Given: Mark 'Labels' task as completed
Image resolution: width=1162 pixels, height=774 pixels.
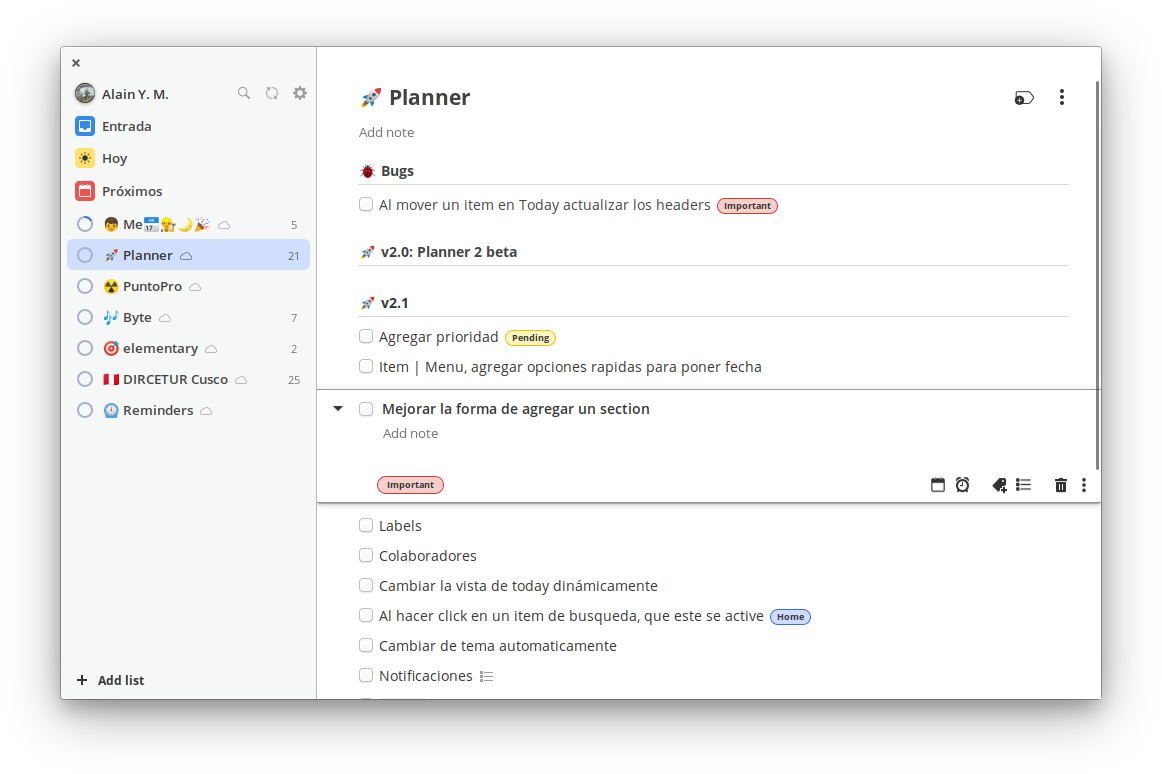Looking at the screenshot, I should (x=366, y=524).
